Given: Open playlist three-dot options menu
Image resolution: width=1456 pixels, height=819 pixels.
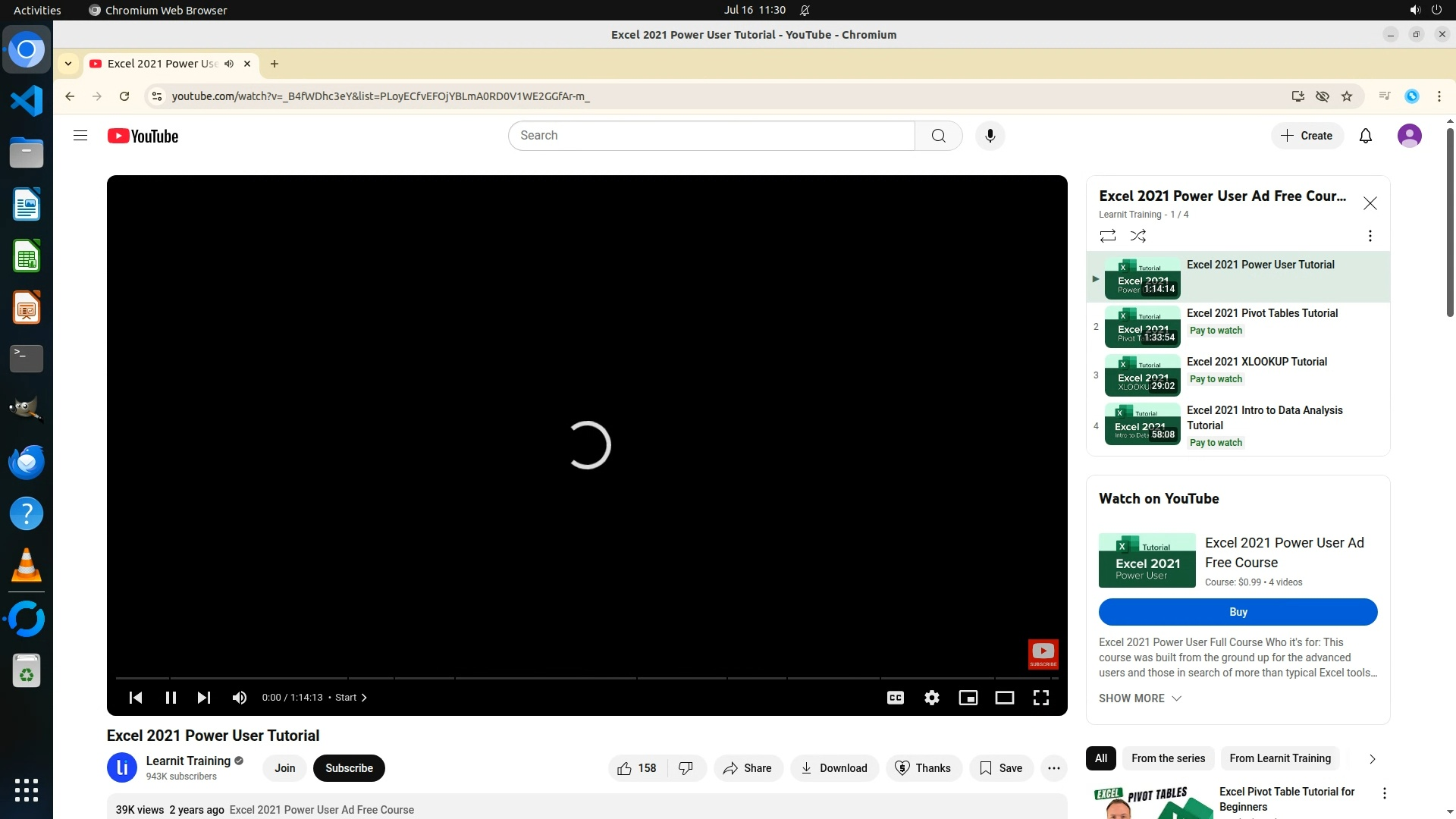Looking at the screenshot, I should pyautogui.click(x=1370, y=236).
